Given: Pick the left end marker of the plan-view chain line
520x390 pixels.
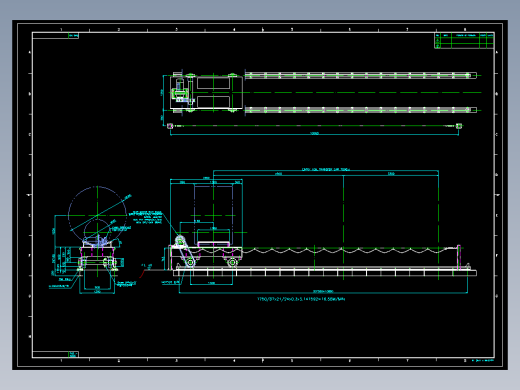Looking at the screenshot, I should coord(170,126).
